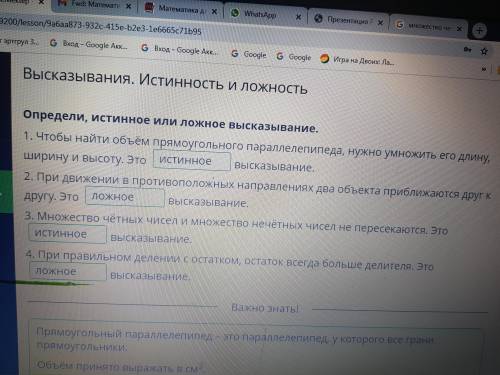Switch to the Презентация browser tab
Image resolution: width=500 pixels, height=375 pixels.
(x=348, y=20)
